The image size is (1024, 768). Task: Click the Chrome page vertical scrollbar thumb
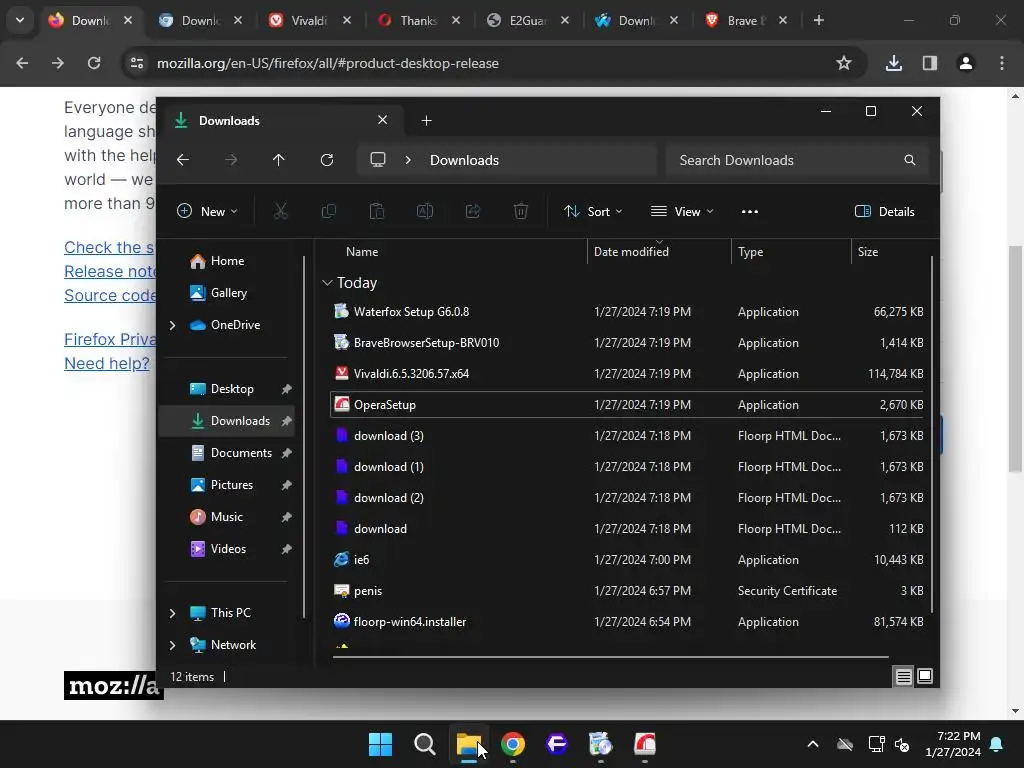[1015, 359]
